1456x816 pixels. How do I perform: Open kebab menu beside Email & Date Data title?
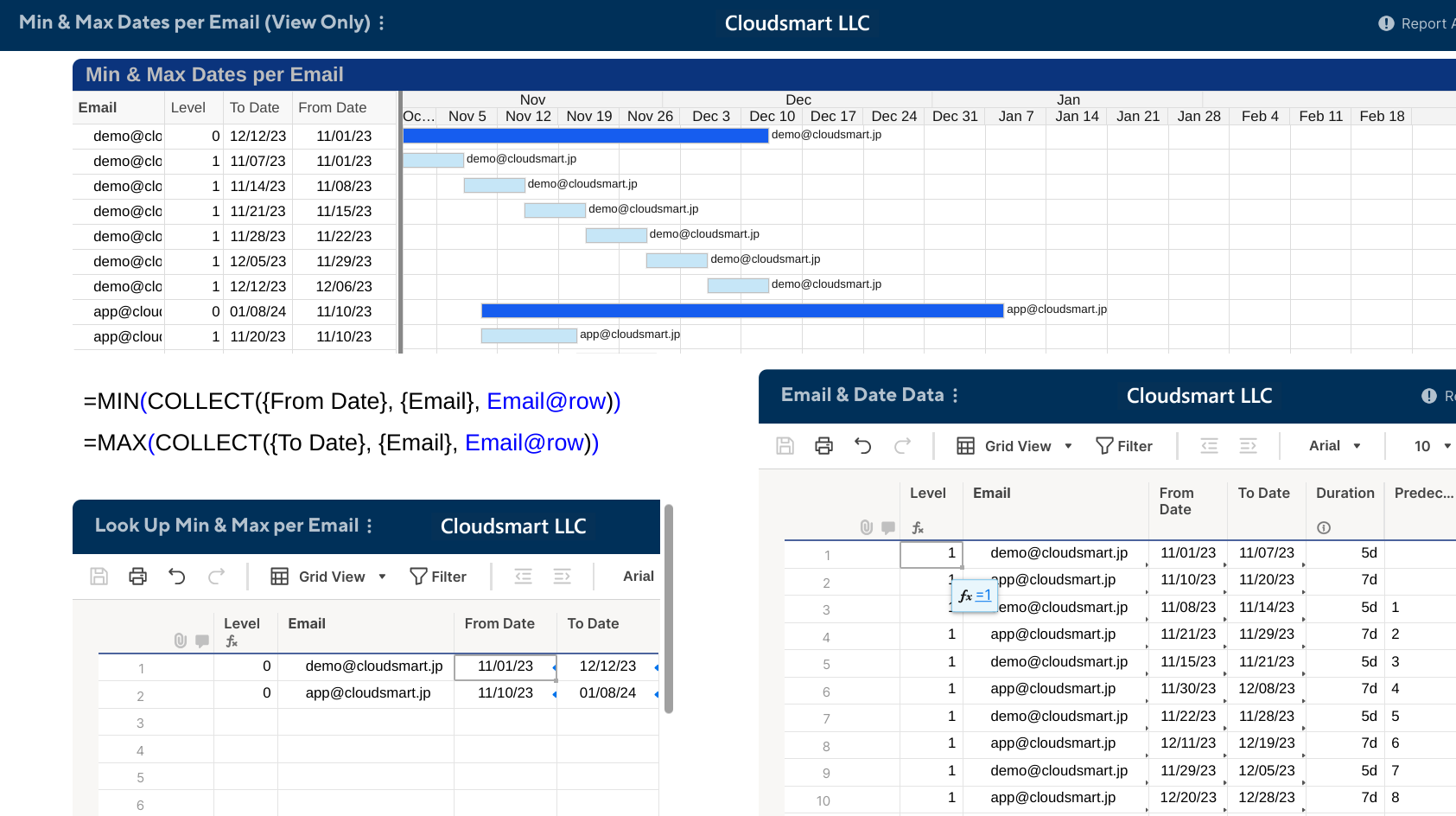[955, 395]
